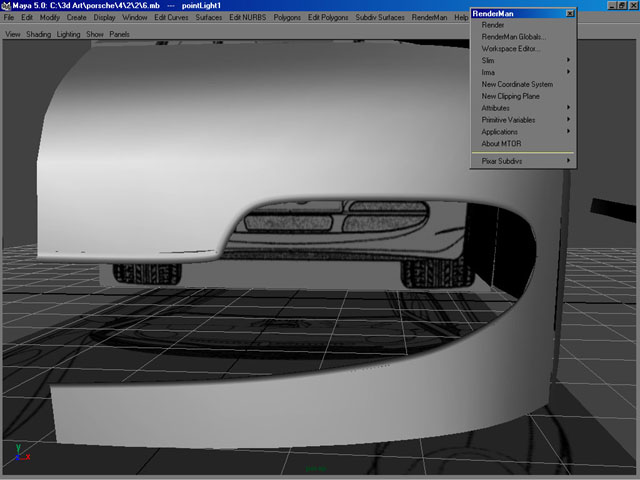Image resolution: width=640 pixels, height=480 pixels.
Task: Open the Subdiv Surfaces menu
Action: 380,18
